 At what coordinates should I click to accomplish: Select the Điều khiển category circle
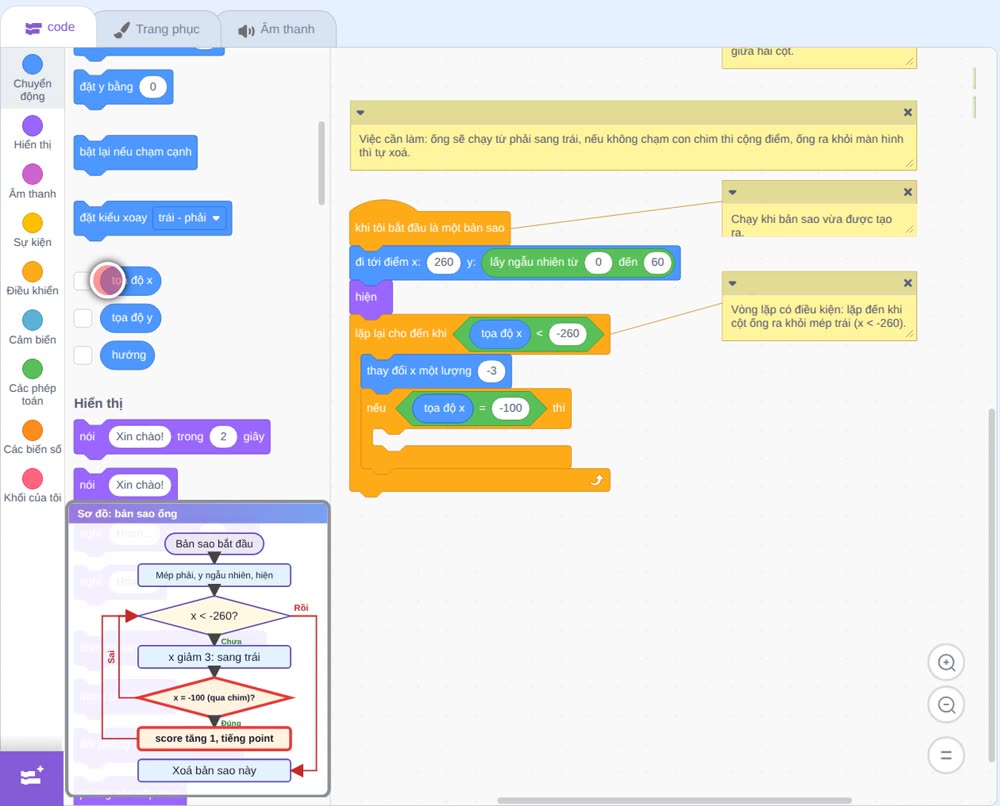tap(33, 272)
